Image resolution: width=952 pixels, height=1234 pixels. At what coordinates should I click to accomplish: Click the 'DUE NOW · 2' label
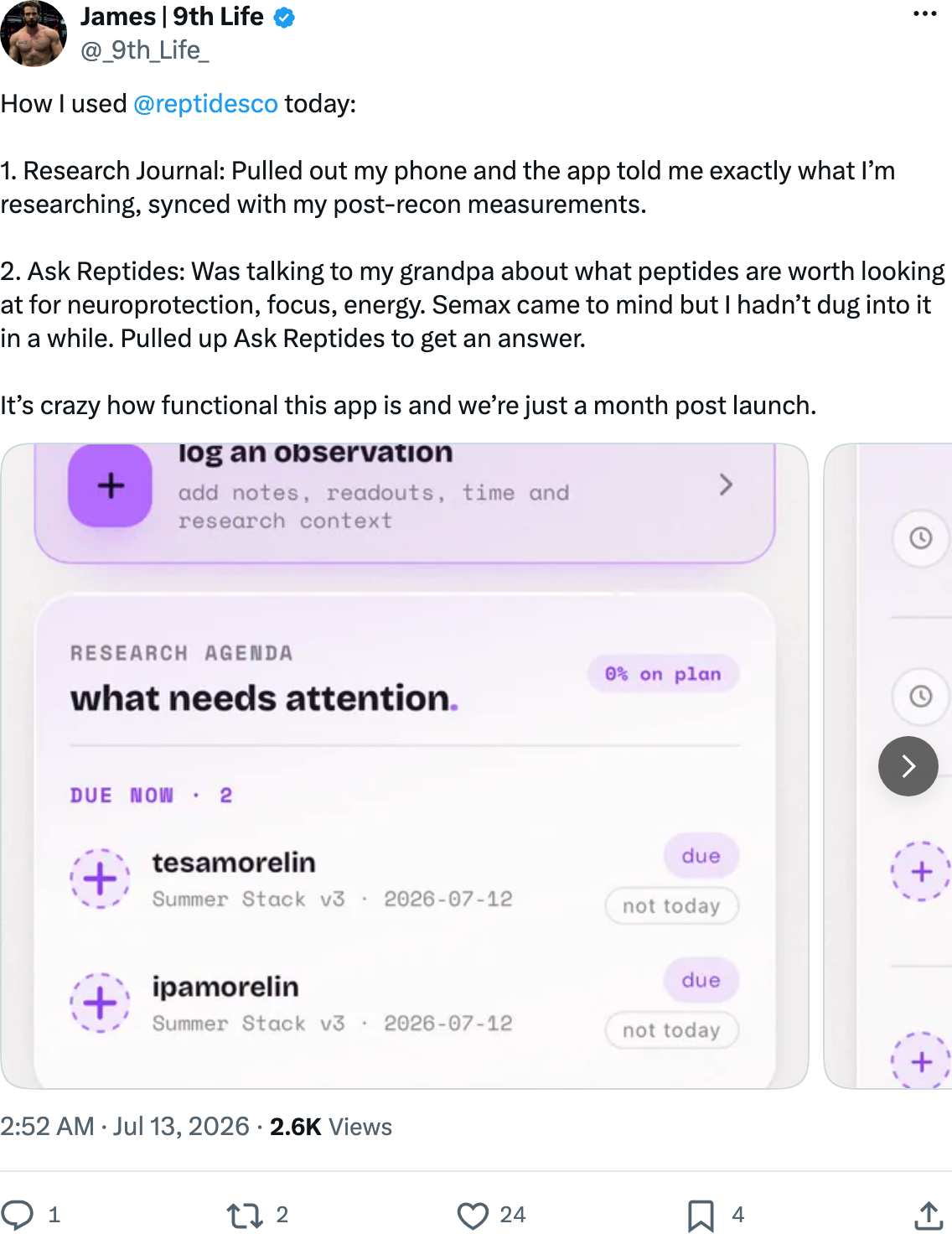coord(151,796)
